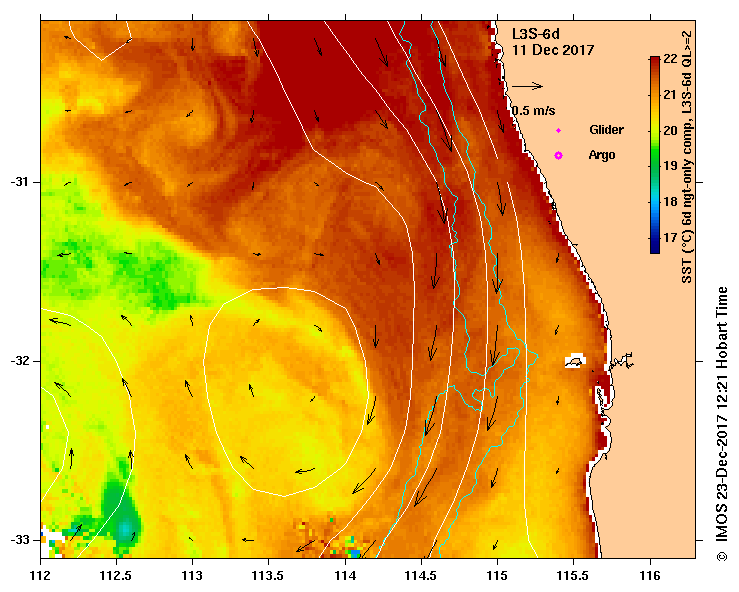Click the 112 longitude axis label

click(40, 576)
